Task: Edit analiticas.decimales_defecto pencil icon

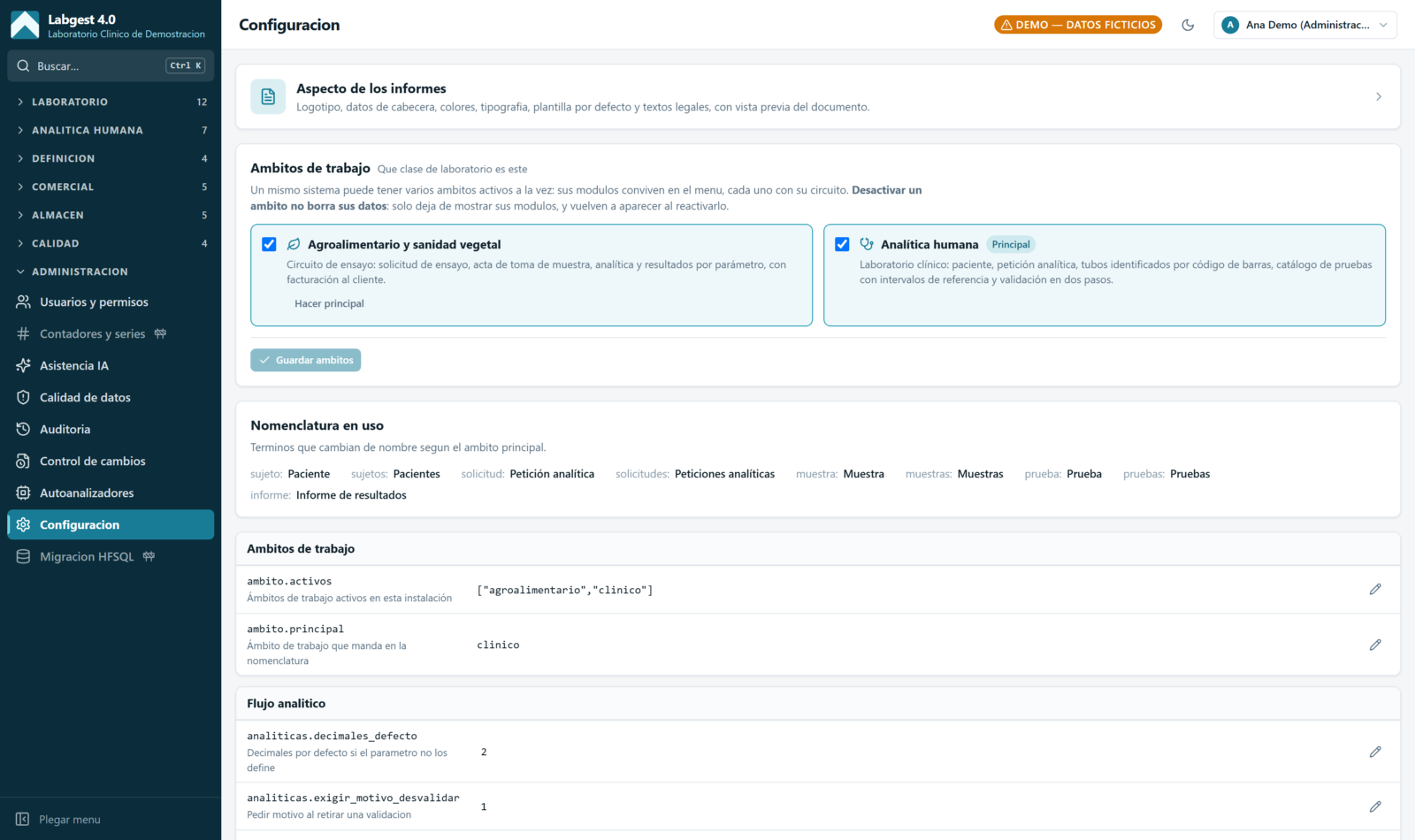Action: click(x=1375, y=752)
